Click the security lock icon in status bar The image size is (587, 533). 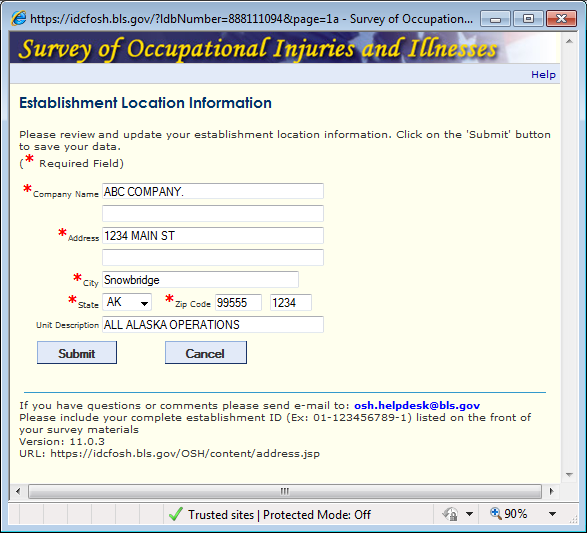(451, 514)
